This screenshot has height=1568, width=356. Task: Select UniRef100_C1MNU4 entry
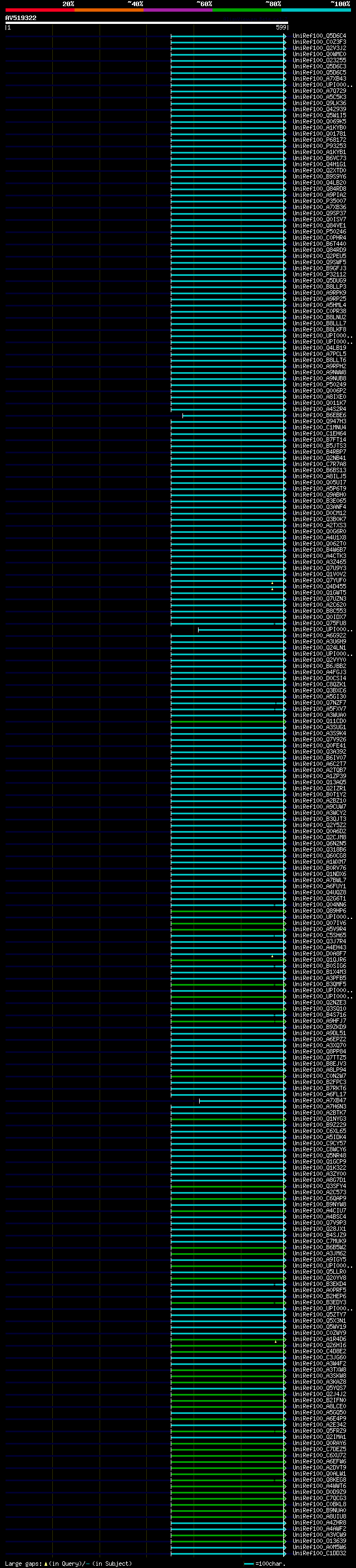pyautogui.click(x=319, y=427)
